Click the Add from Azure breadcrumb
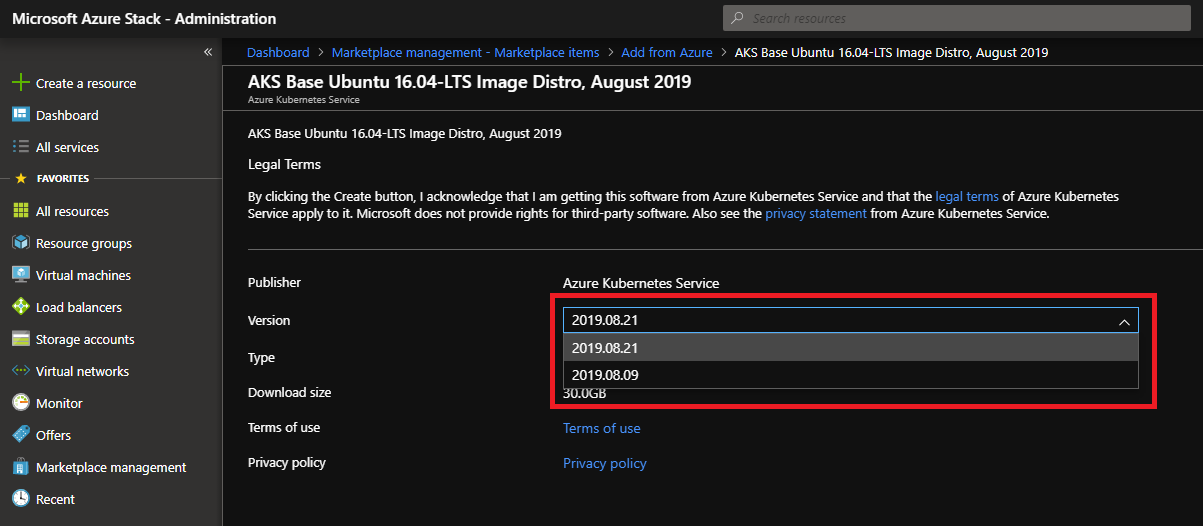Screen dimensions: 1203x526 pyautogui.click(x=667, y=53)
